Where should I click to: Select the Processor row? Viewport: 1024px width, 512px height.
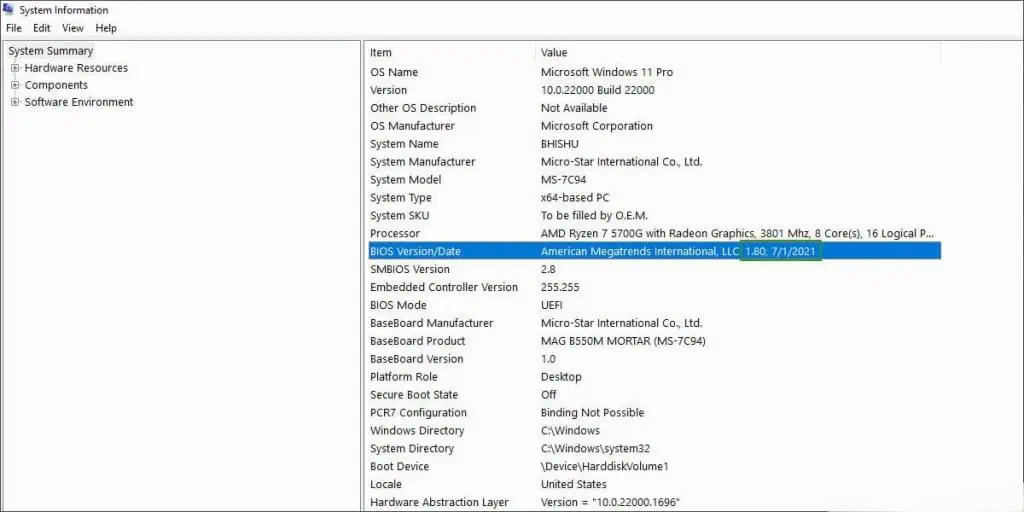[x=653, y=234]
